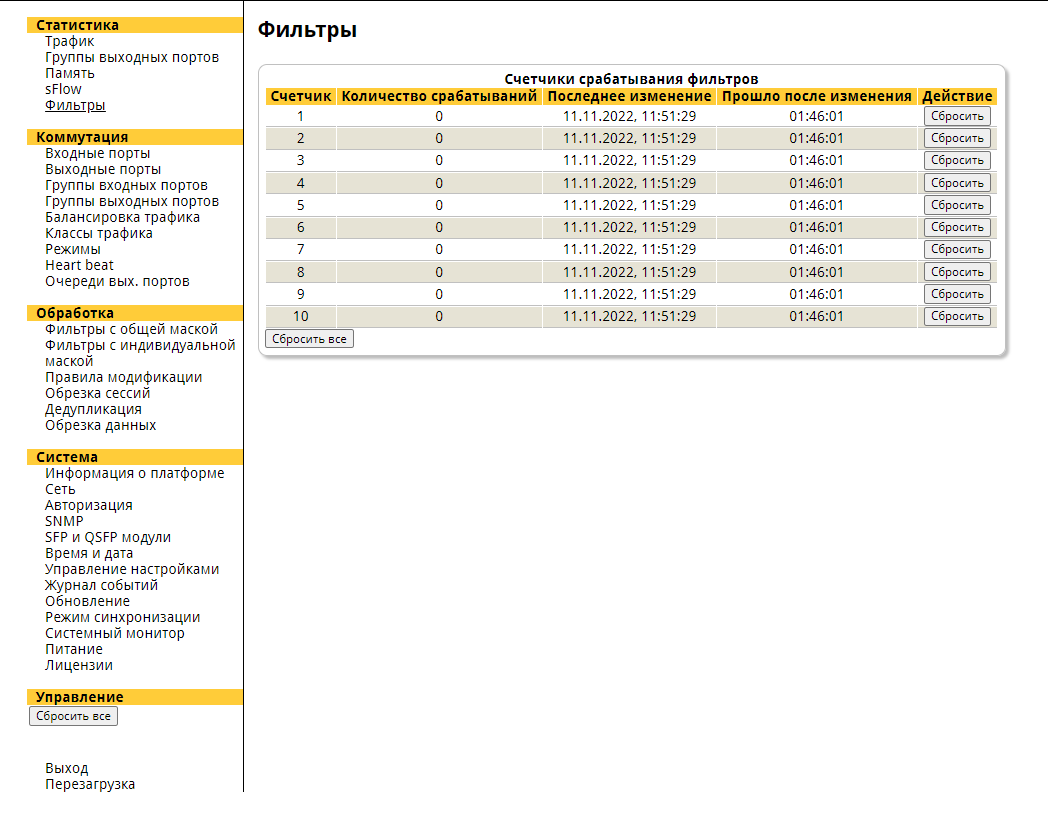
Task: Open the Дедупликация page
Action: [x=93, y=409]
